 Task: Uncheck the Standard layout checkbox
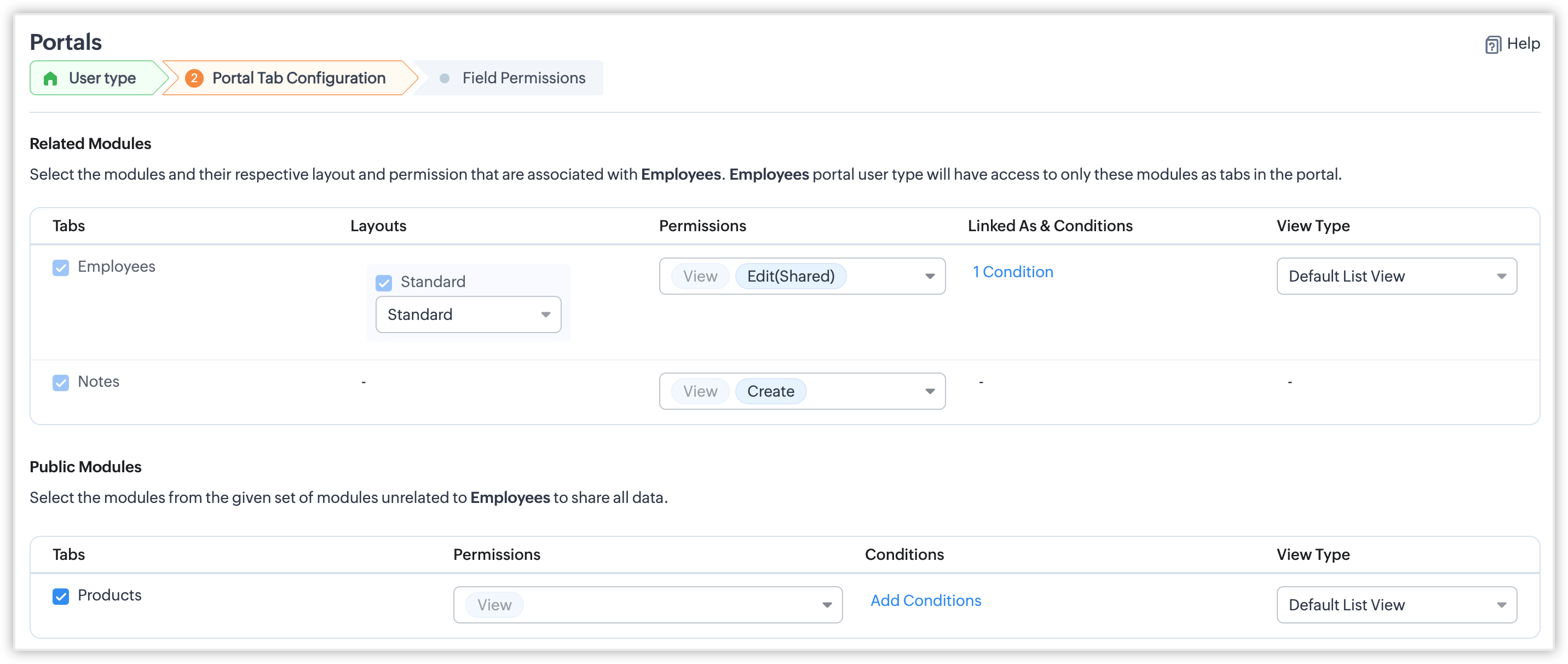384,283
